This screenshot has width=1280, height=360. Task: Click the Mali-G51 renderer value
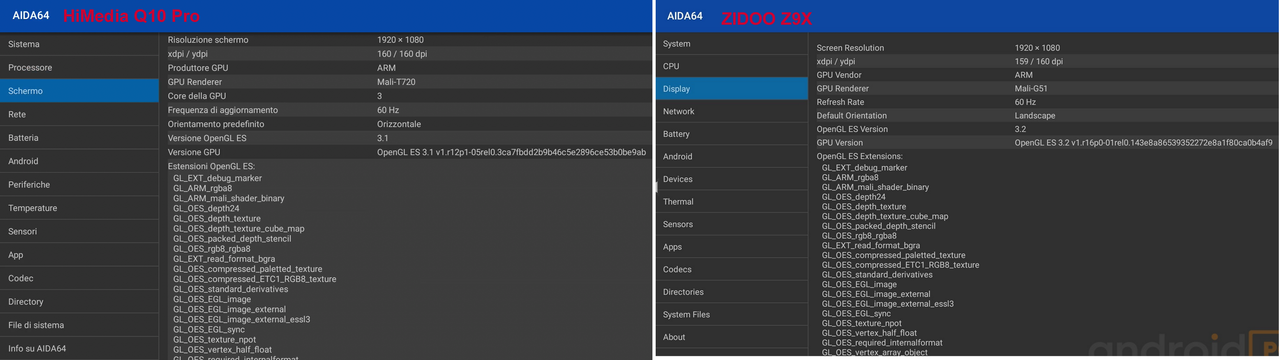(x=1033, y=89)
